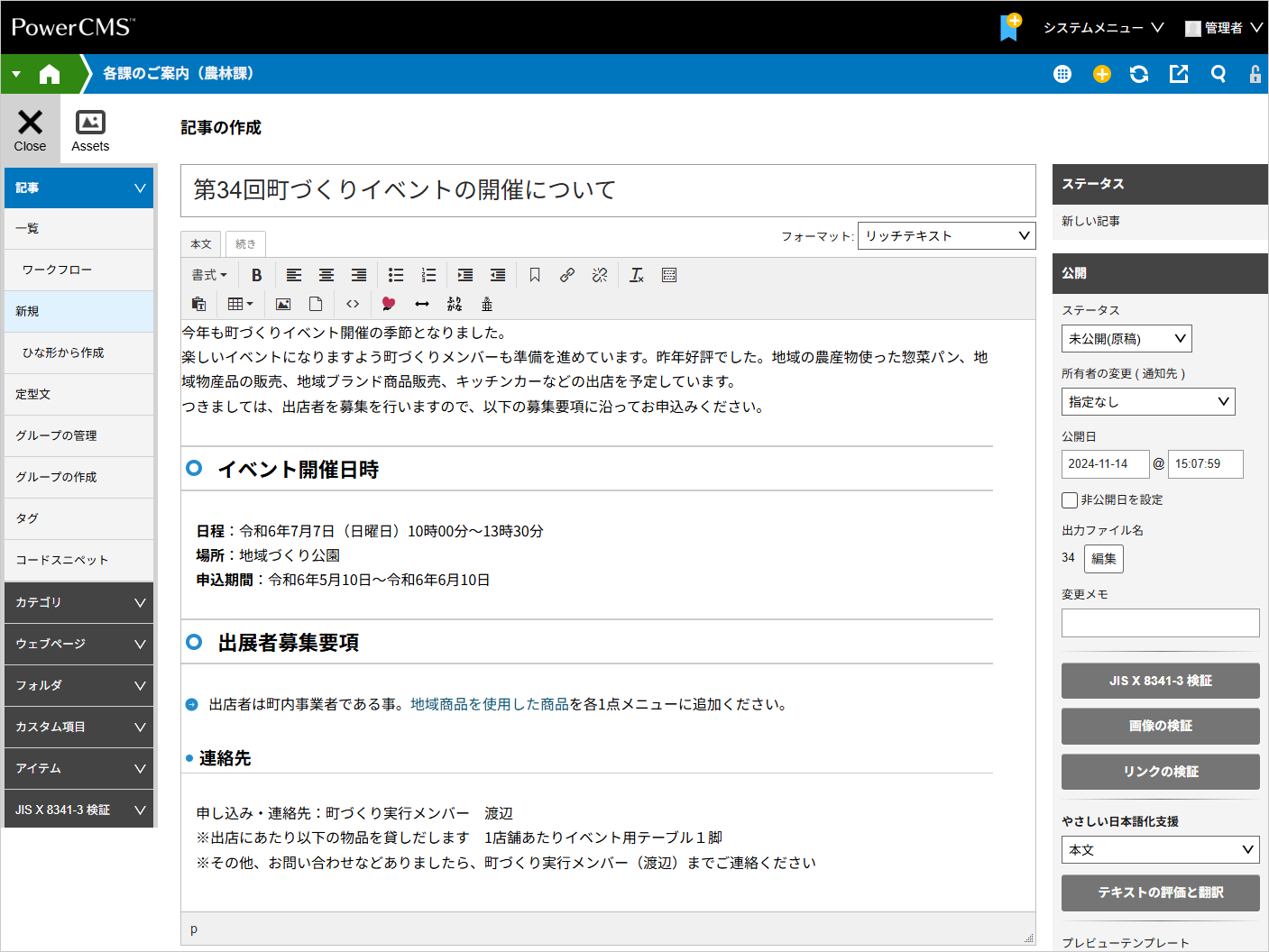Select ひな形から作成 in the sidebar

(78, 352)
